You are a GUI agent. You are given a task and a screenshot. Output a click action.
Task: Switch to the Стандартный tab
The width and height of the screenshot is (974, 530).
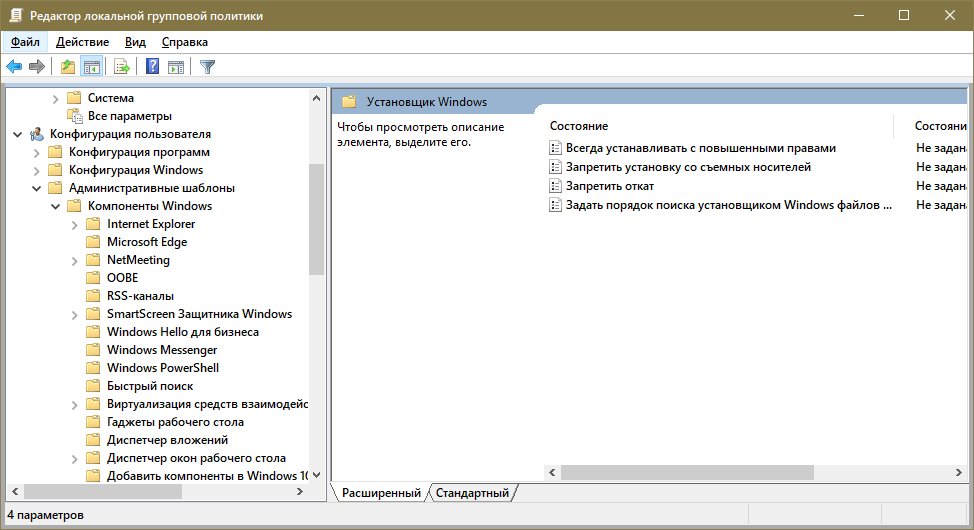472,493
